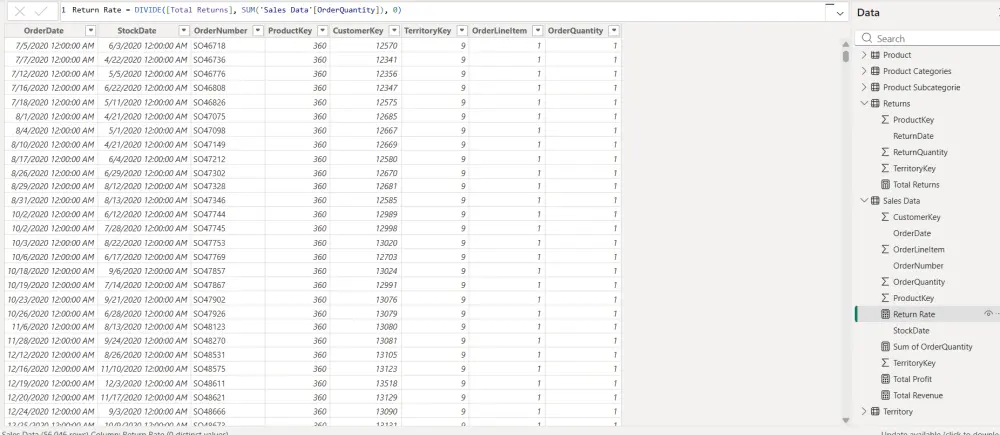Commit the formula with the checkmark icon
The height and width of the screenshot is (435, 1000).
click(41, 11)
